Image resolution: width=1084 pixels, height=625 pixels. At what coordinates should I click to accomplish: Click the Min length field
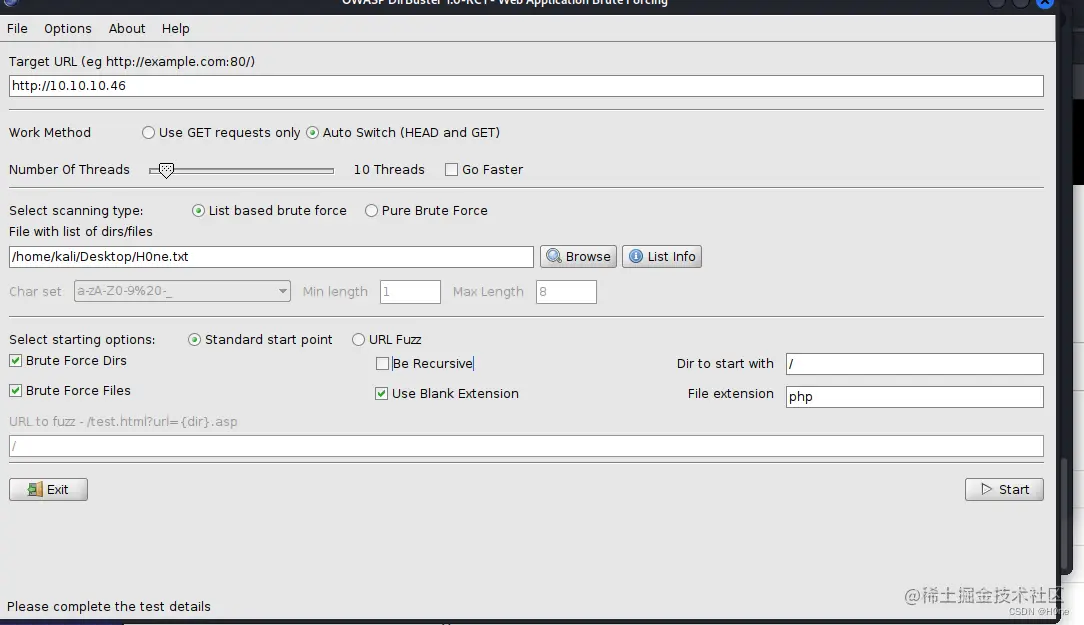[x=410, y=292]
